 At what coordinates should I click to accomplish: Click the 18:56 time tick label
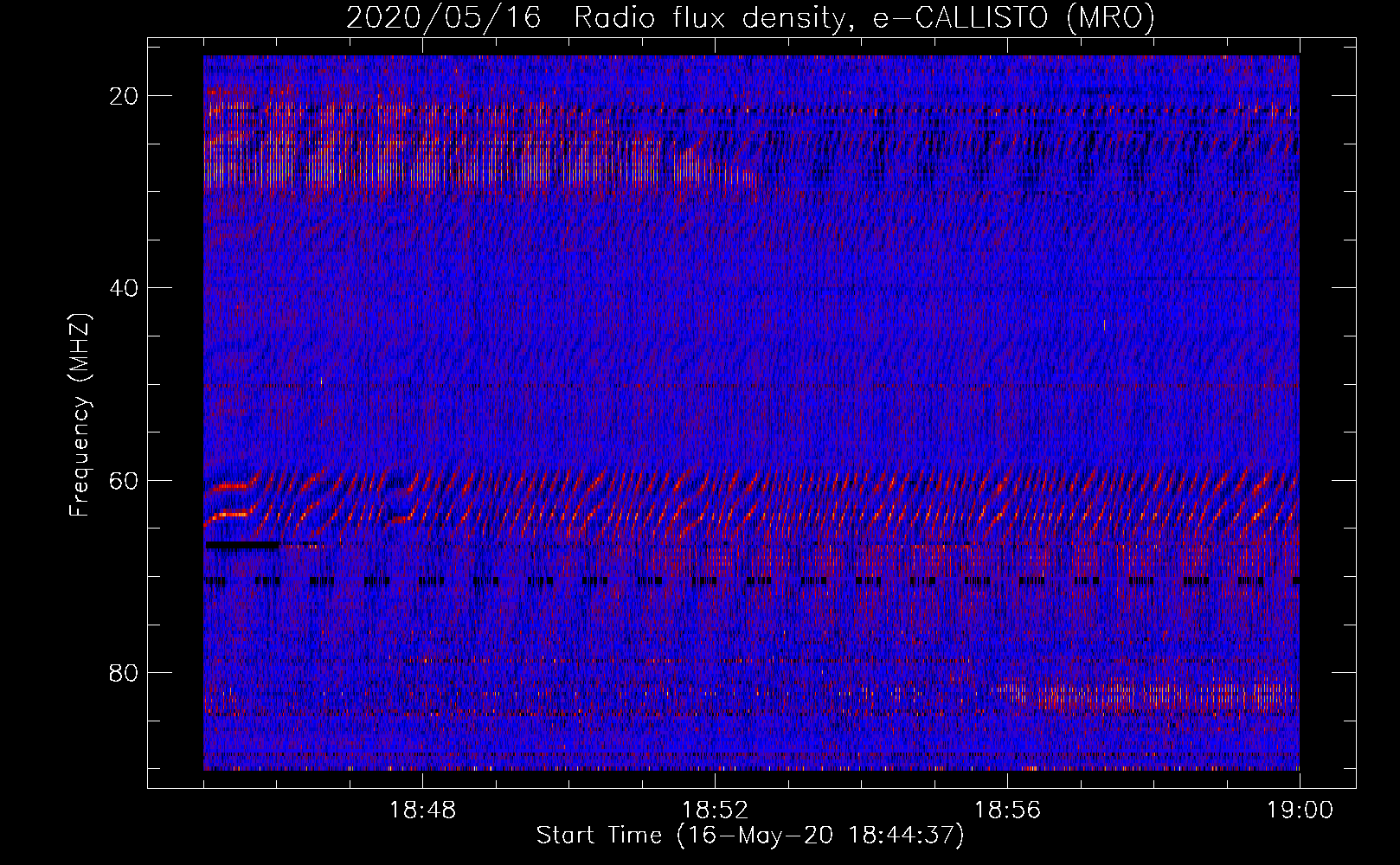[x=1007, y=811]
